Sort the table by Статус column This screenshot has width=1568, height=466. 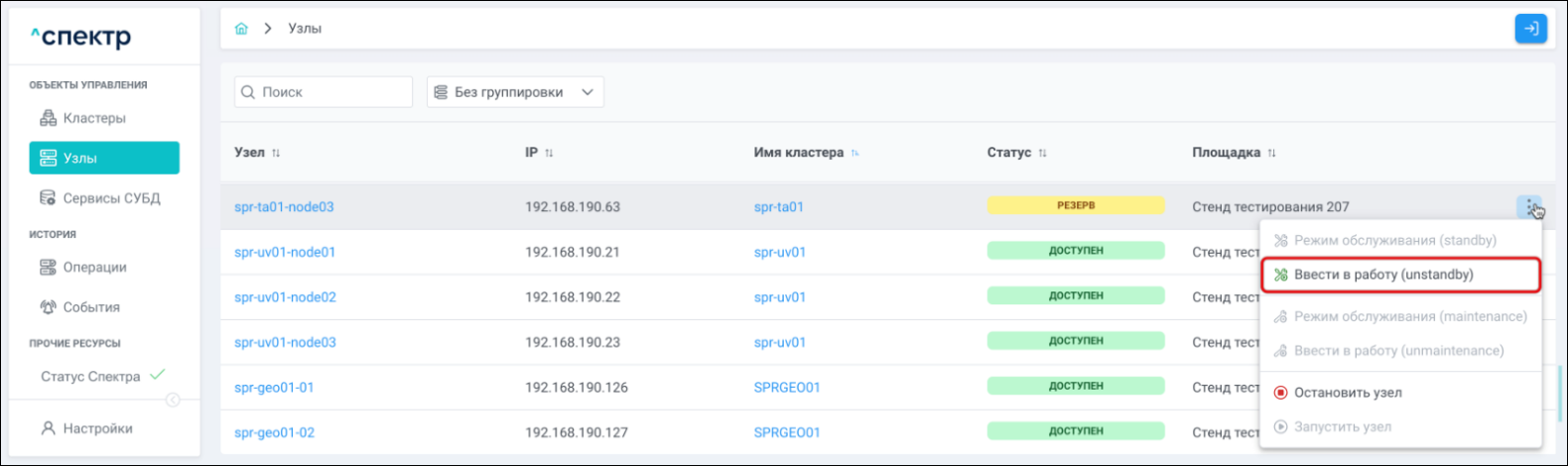(x=1042, y=153)
